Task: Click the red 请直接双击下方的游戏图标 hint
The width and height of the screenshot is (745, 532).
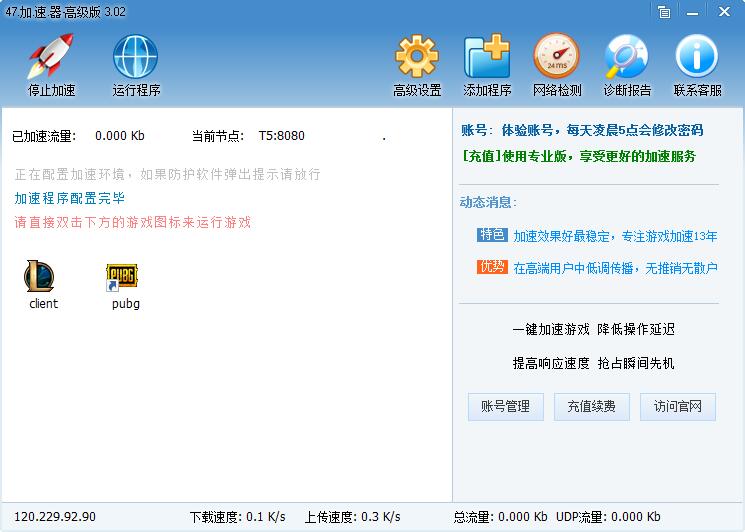Action: click(x=133, y=222)
